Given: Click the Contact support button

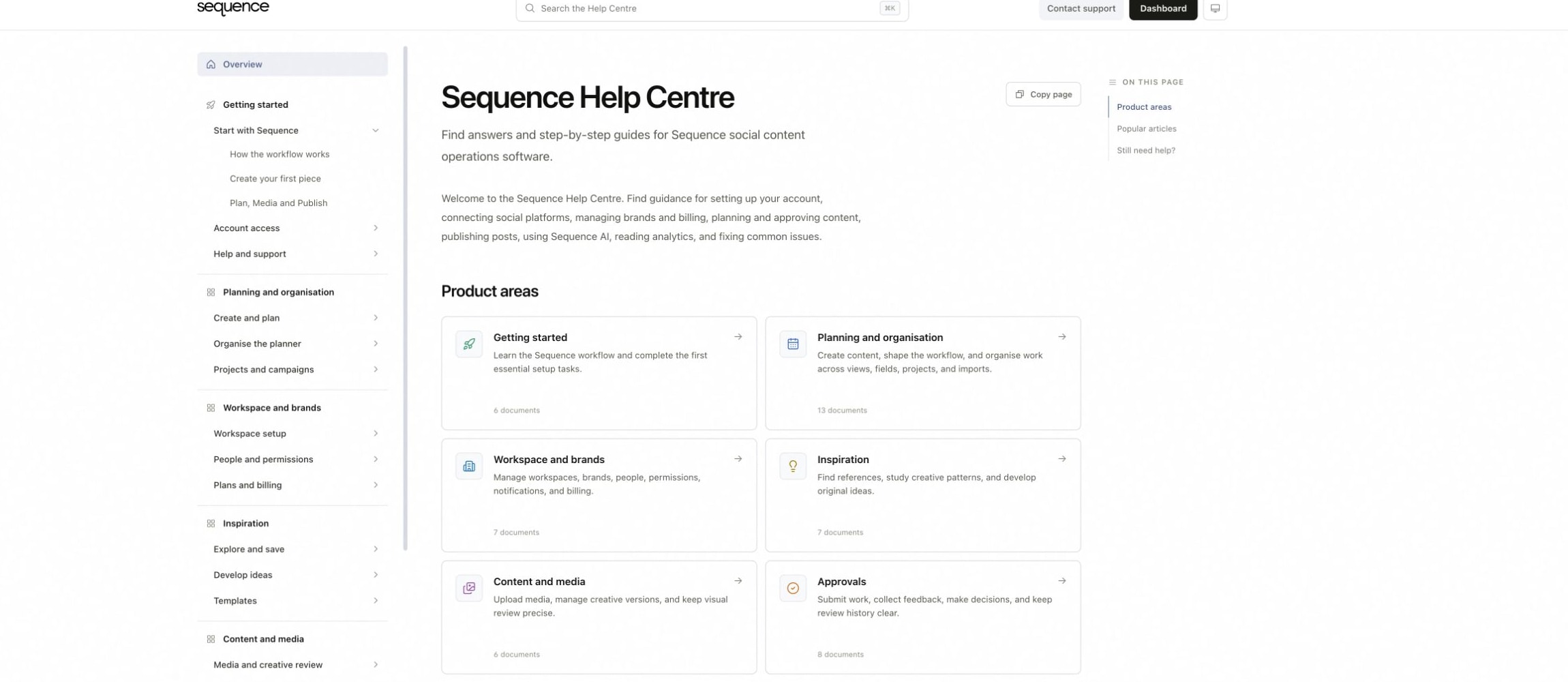Looking at the screenshot, I should tap(1081, 9).
